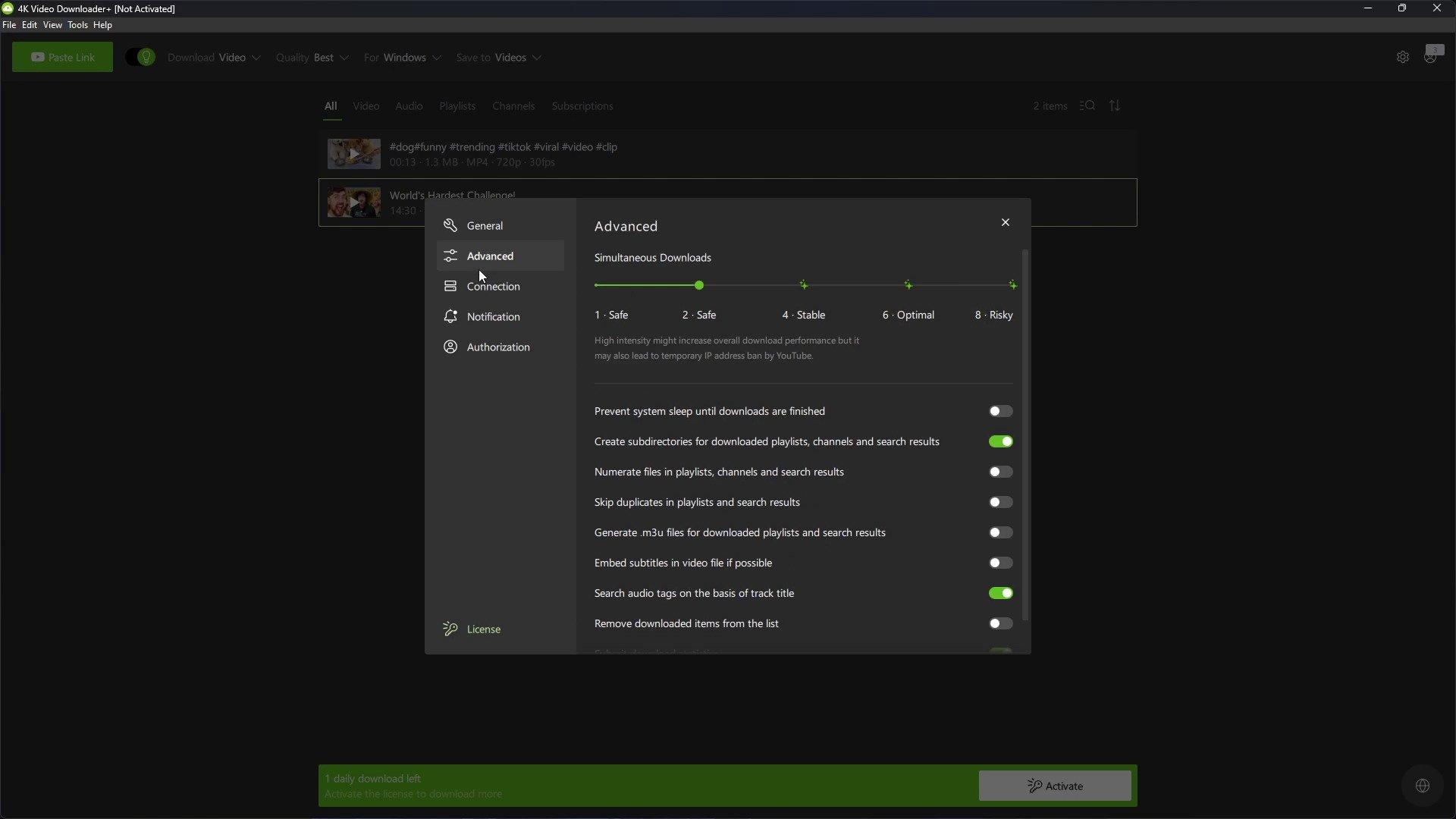Open the License section
The image size is (1456, 819).
(x=472, y=629)
